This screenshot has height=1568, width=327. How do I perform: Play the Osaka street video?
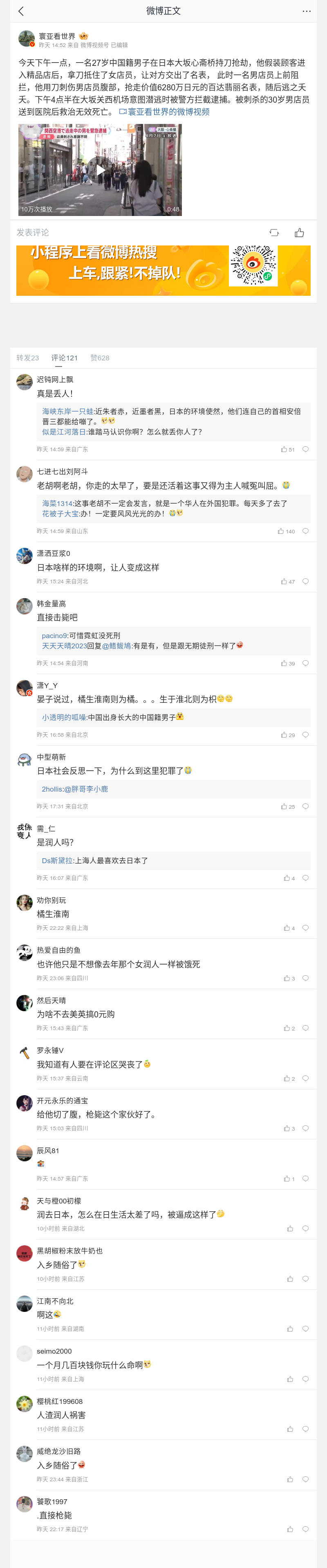(100, 170)
